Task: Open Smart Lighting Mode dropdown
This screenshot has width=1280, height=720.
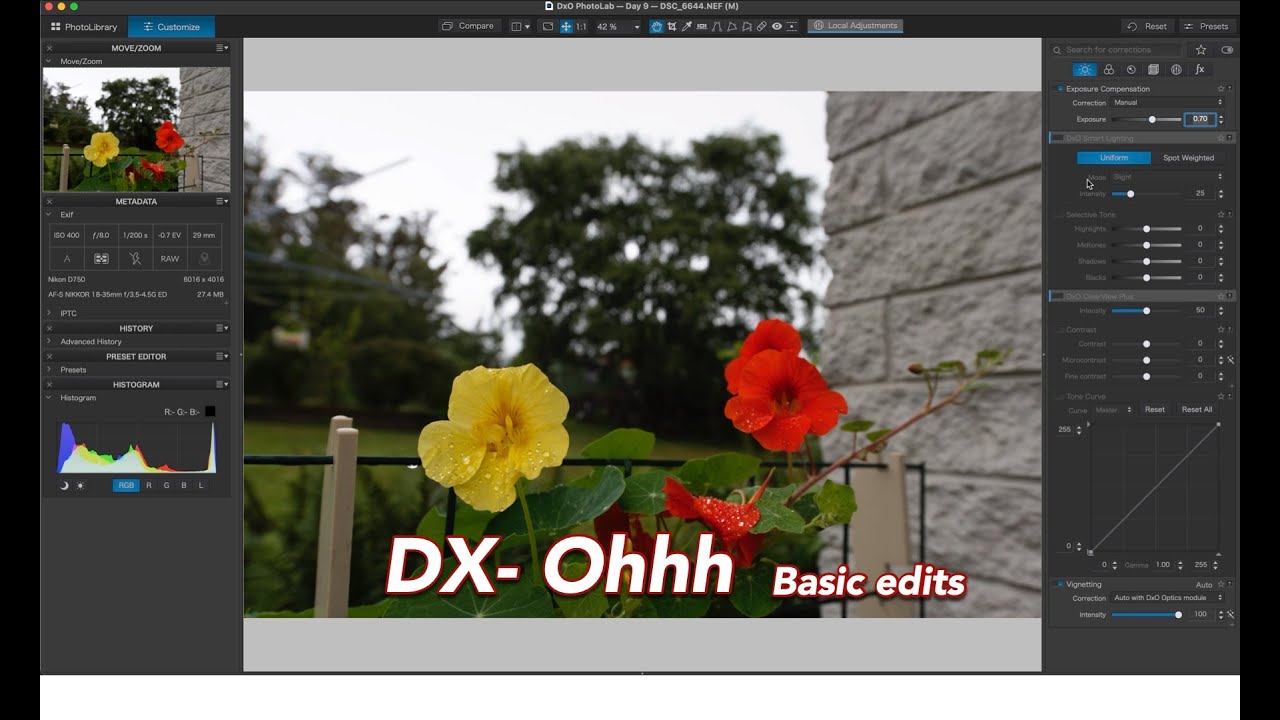Action: [x=1167, y=177]
